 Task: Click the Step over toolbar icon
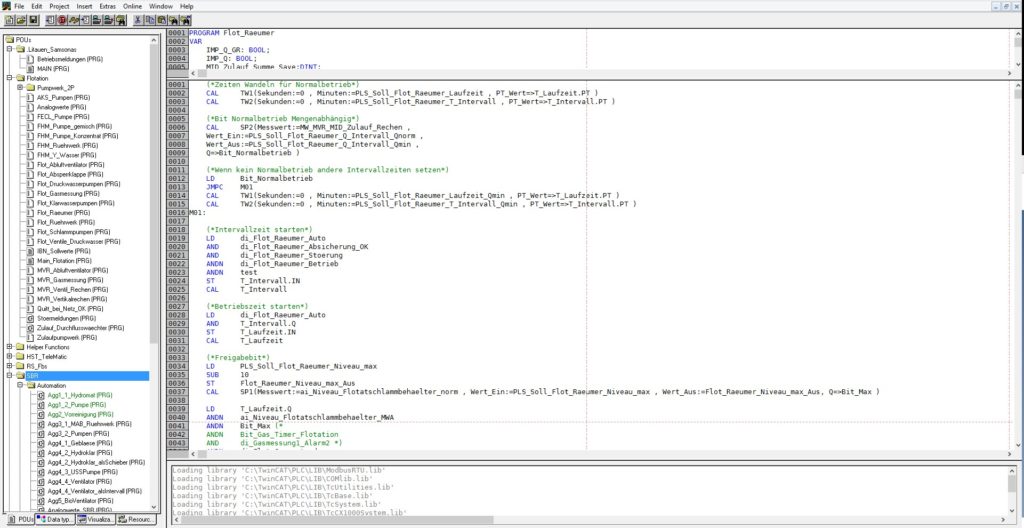tap(74, 20)
